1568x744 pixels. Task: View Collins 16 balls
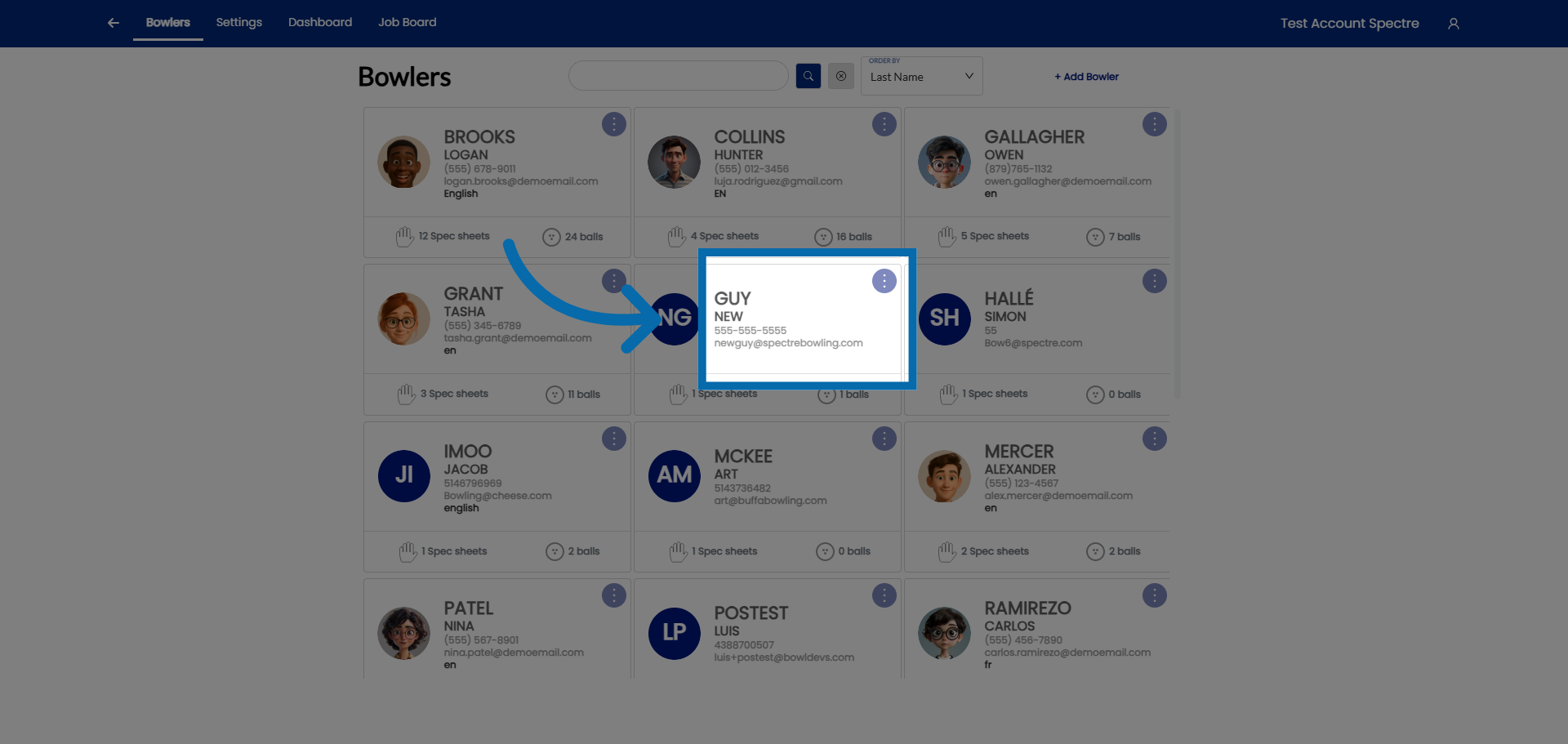pos(844,237)
